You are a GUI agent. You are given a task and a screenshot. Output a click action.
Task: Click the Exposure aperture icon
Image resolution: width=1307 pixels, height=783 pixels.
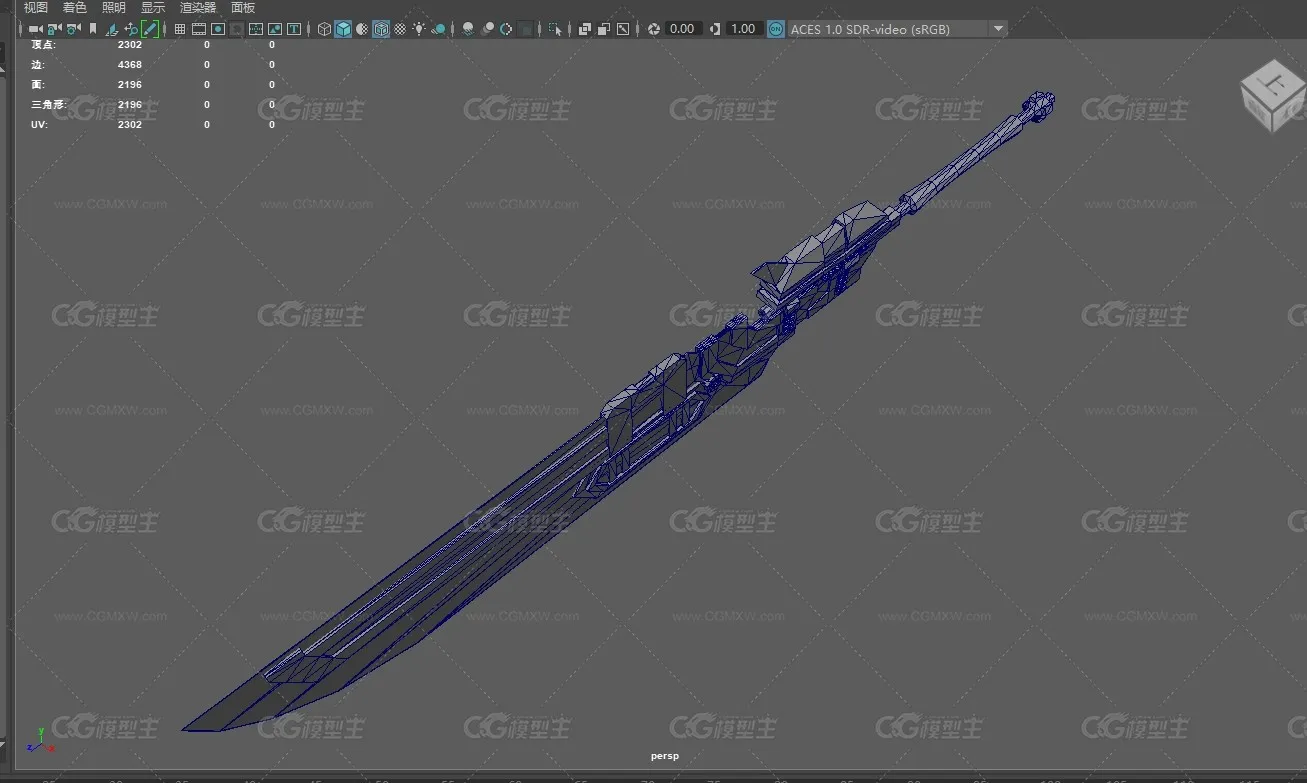pyautogui.click(x=653, y=29)
